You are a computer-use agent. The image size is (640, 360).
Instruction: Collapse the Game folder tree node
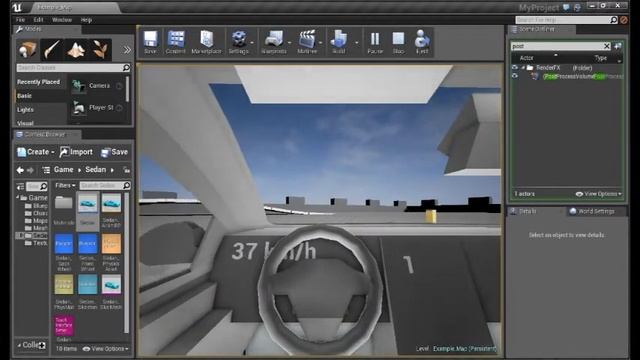(x=18, y=198)
